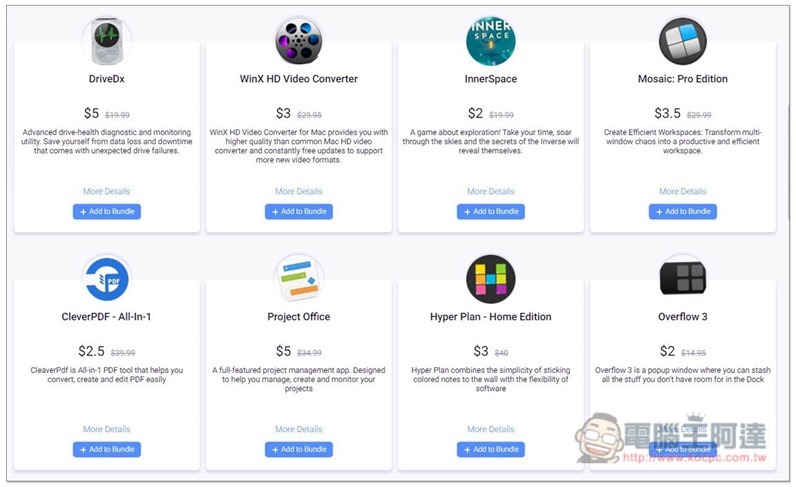Screen dimensions: 796x487
Task: Click the page's vertical scrollbar
Action: pos(789,163)
